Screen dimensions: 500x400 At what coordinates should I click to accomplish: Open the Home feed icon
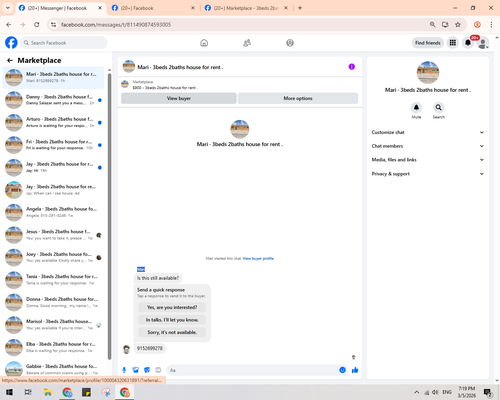click(204, 43)
